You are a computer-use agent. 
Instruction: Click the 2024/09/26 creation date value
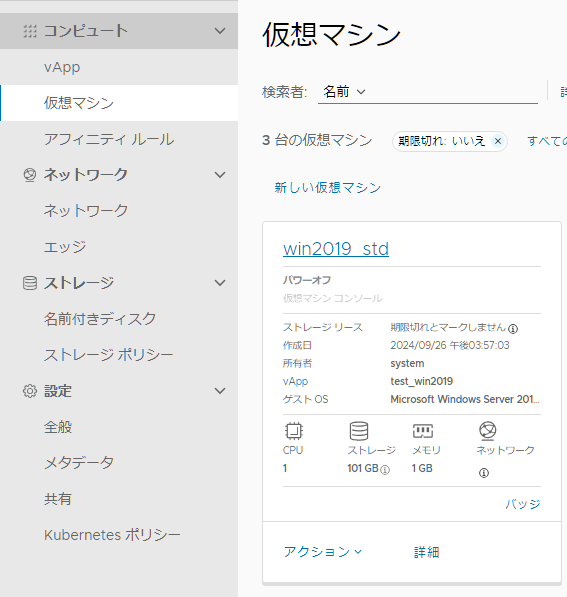(x=450, y=345)
